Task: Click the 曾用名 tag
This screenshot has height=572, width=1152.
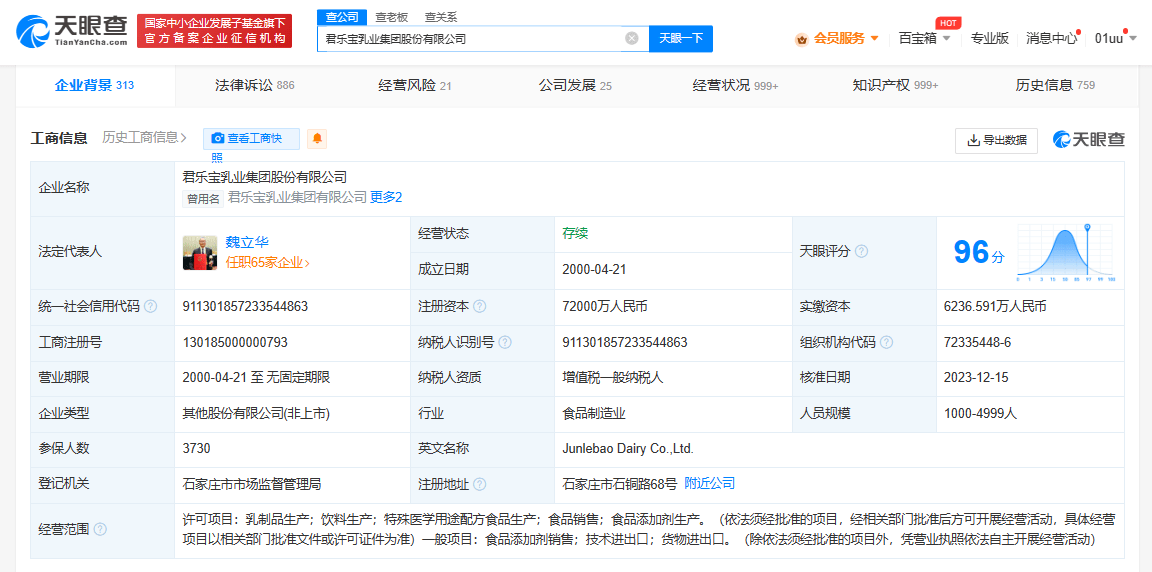Action: (x=204, y=198)
